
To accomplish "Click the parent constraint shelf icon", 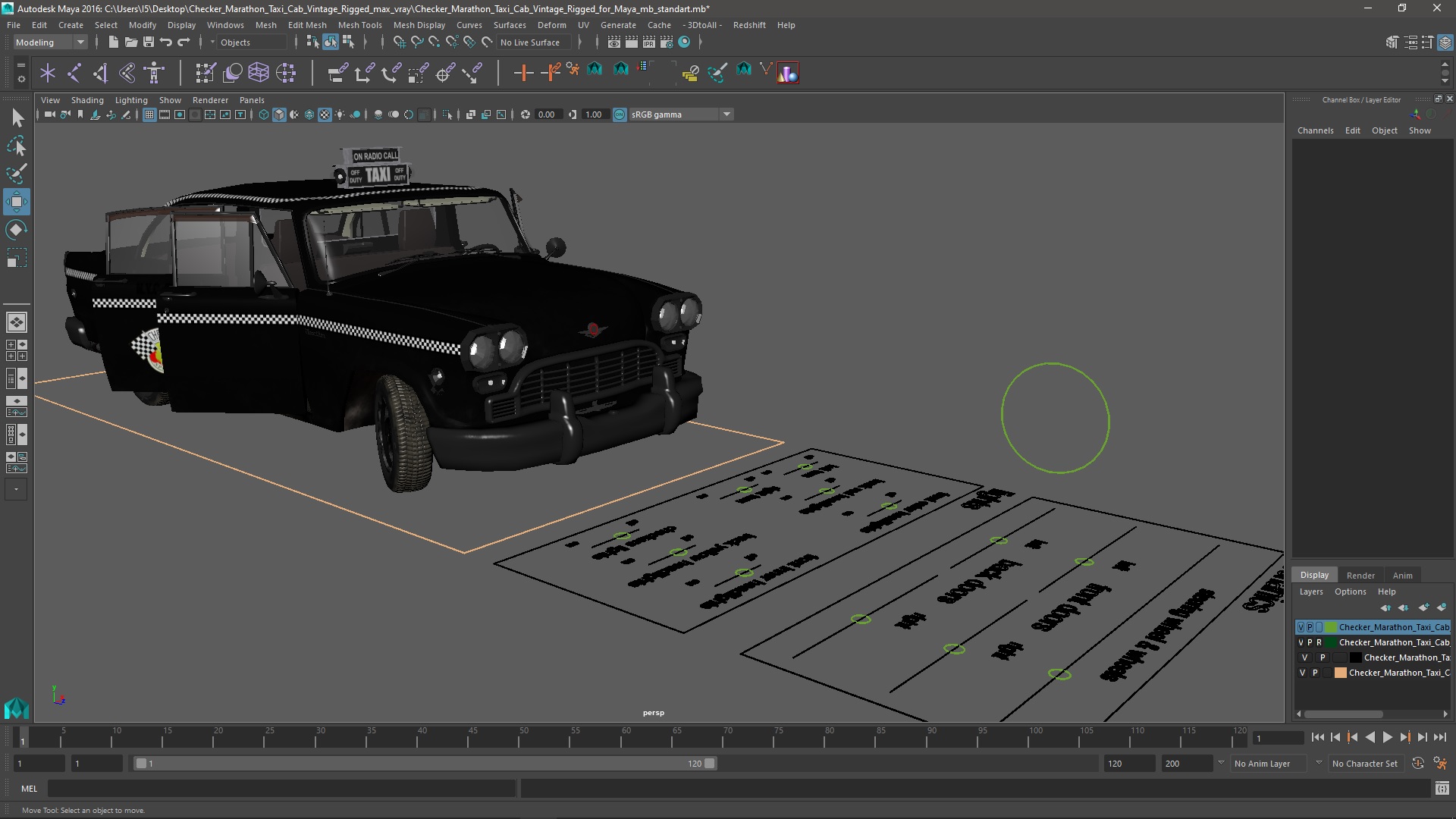I will (337, 73).
